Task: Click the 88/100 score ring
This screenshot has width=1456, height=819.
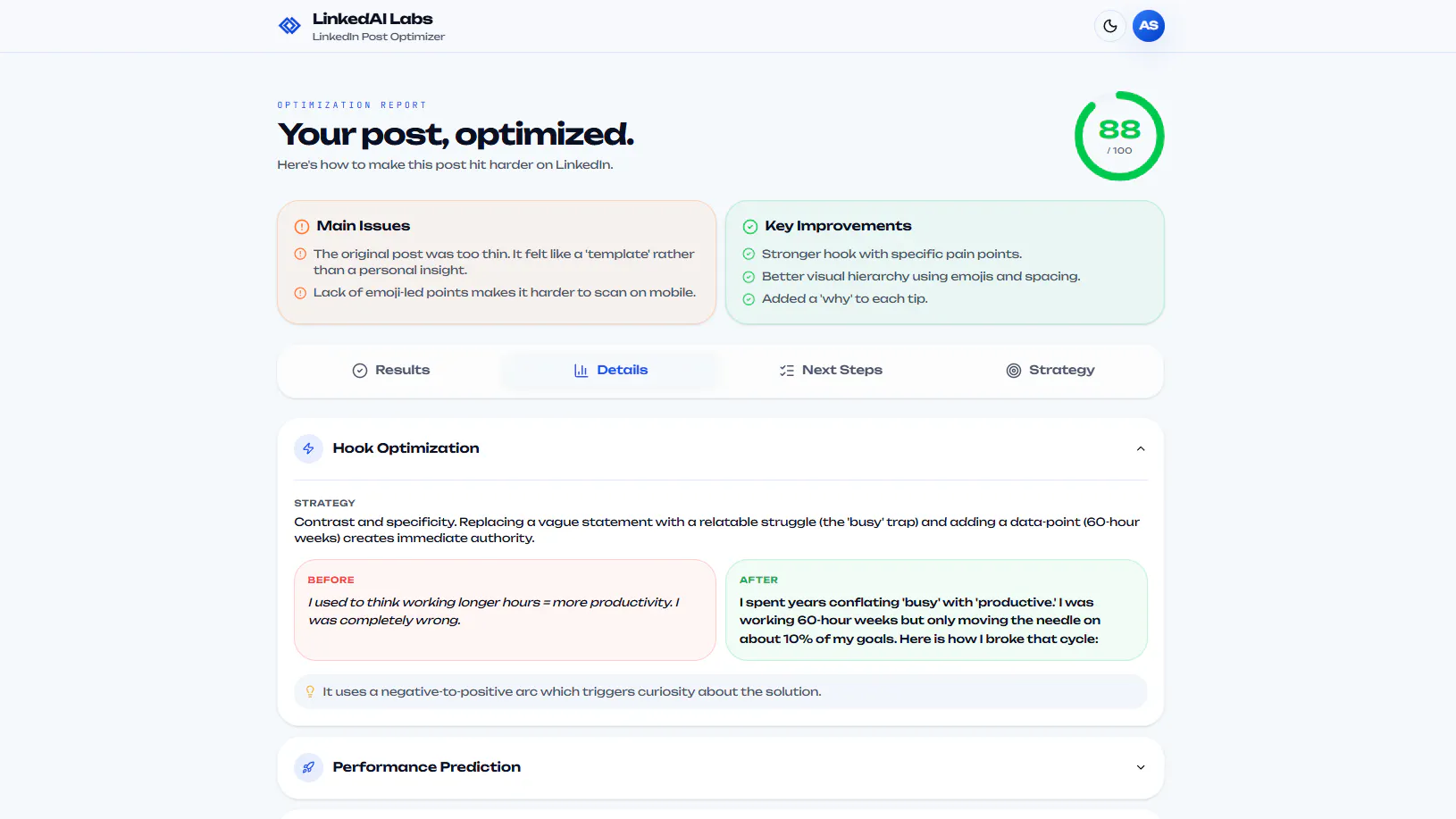Action: [x=1119, y=136]
